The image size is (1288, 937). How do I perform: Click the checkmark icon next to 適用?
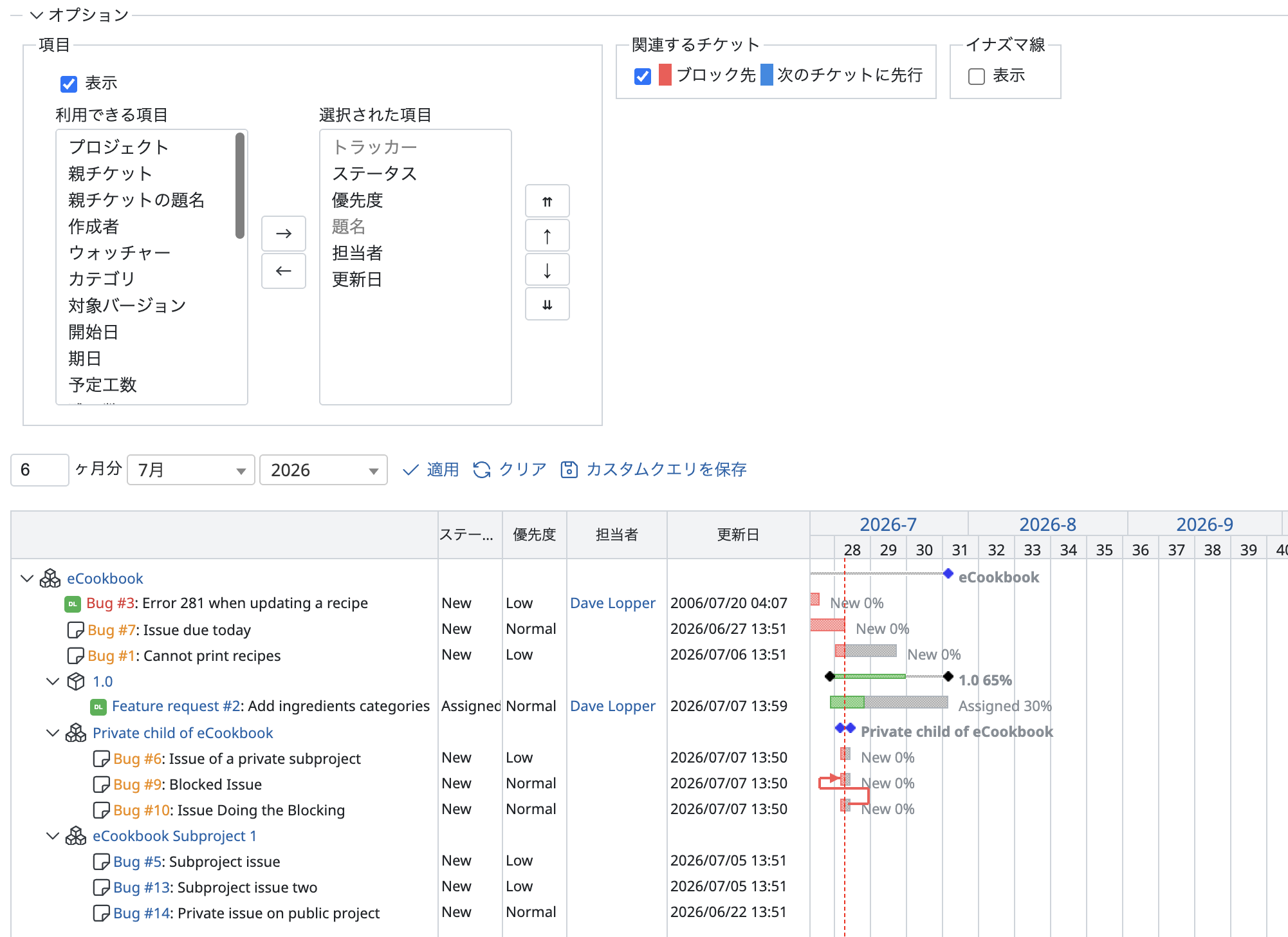coord(410,470)
